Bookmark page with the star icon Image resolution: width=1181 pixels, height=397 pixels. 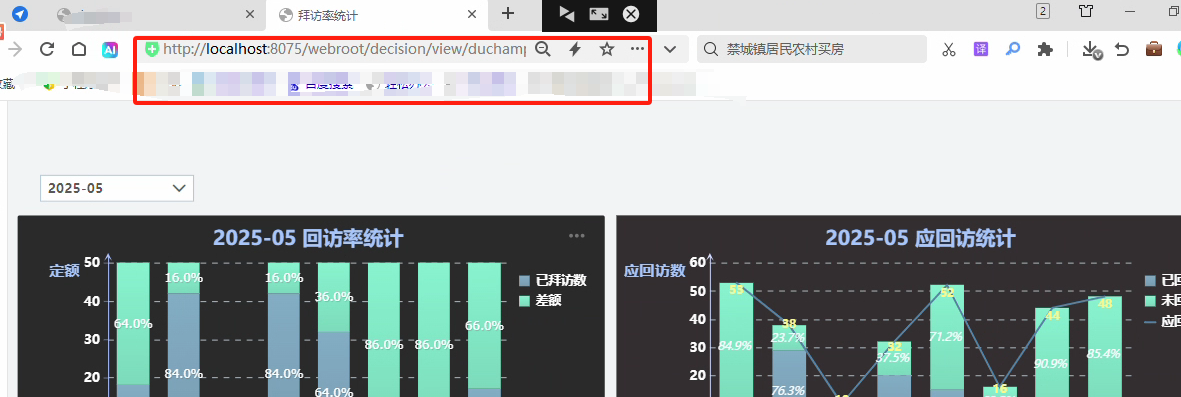coord(606,50)
